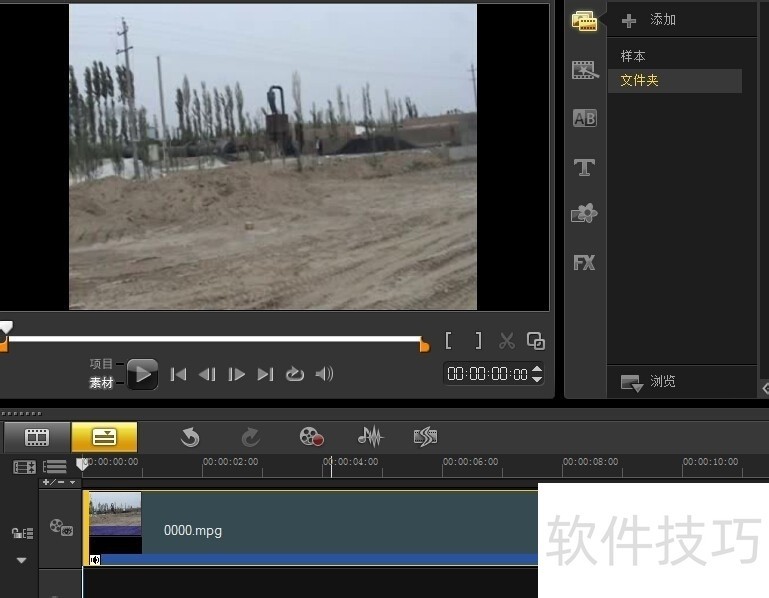Viewport: 769px width, 598px height.
Task: Click the 添加 add folder button
Action: [x=649, y=20]
